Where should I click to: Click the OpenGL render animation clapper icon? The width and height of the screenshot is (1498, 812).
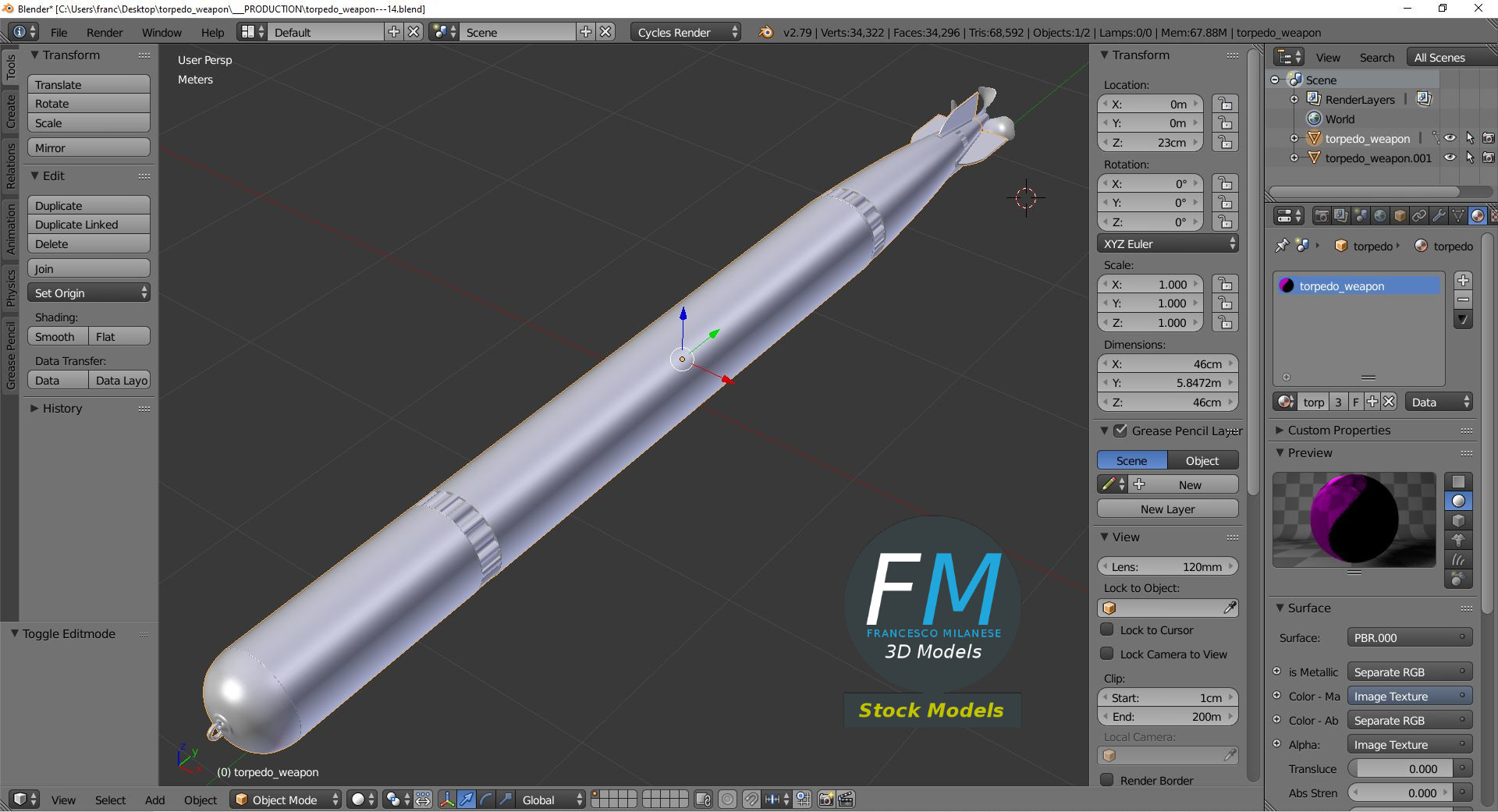click(x=846, y=800)
